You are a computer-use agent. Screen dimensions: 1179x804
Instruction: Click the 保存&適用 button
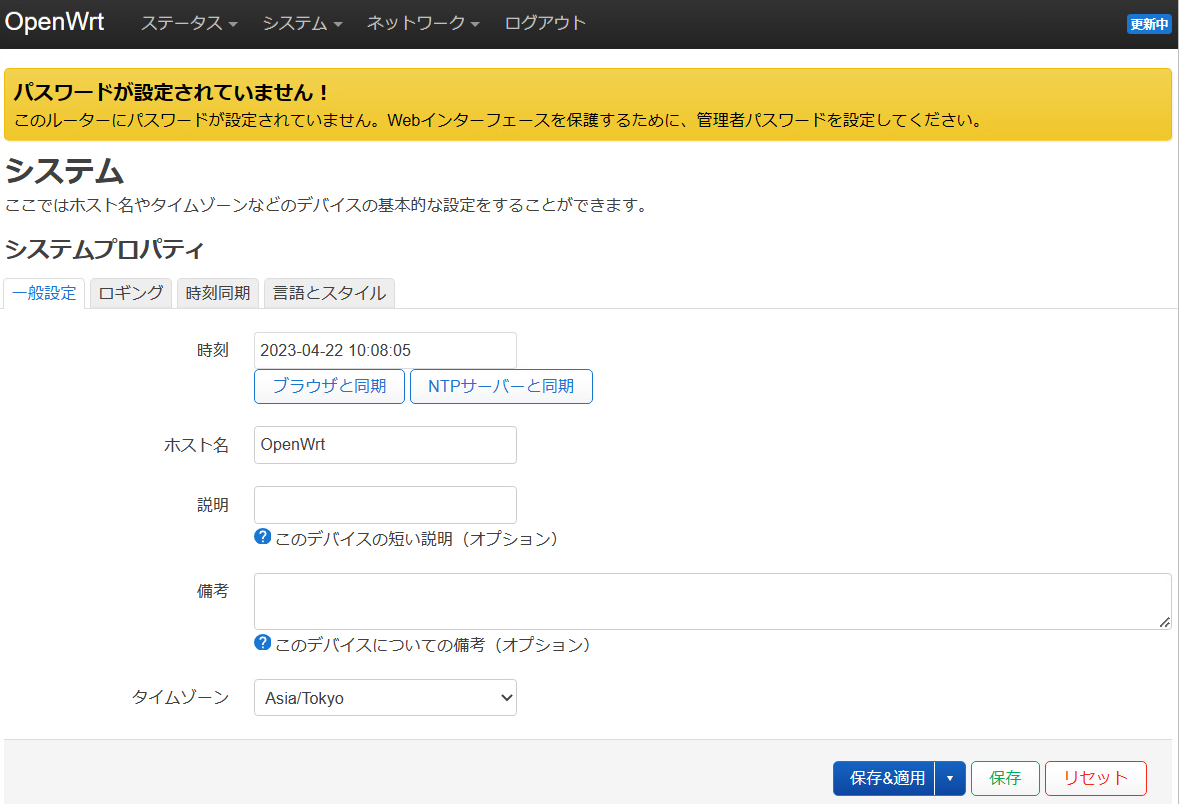(884, 778)
